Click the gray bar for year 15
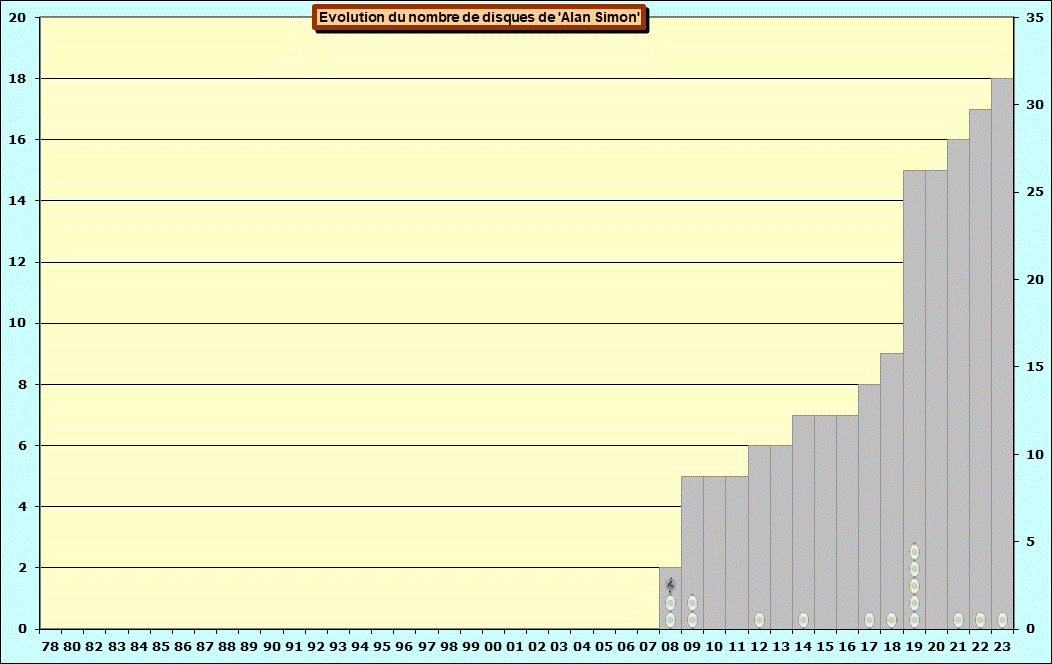This screenshot has height=664, width=1052. pyautogui.click(x=825, y=522)
